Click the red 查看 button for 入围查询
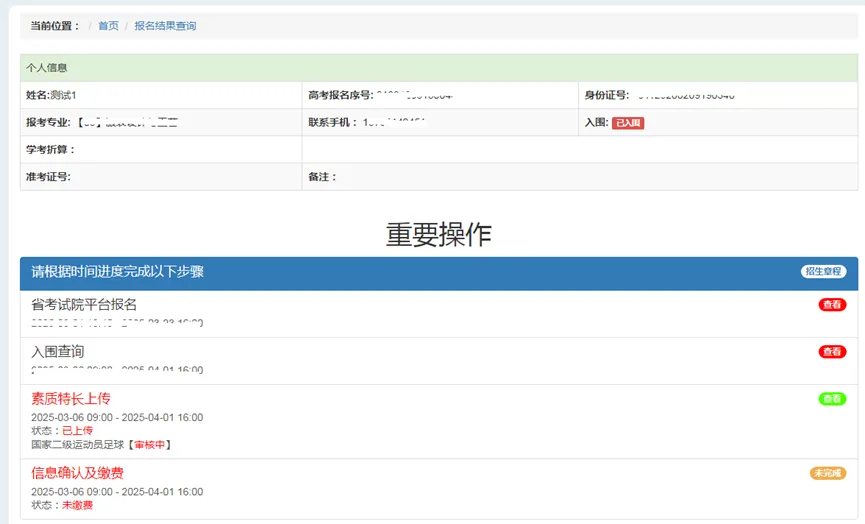The width and height of the screenshot is (865, 524). (832, 352)
